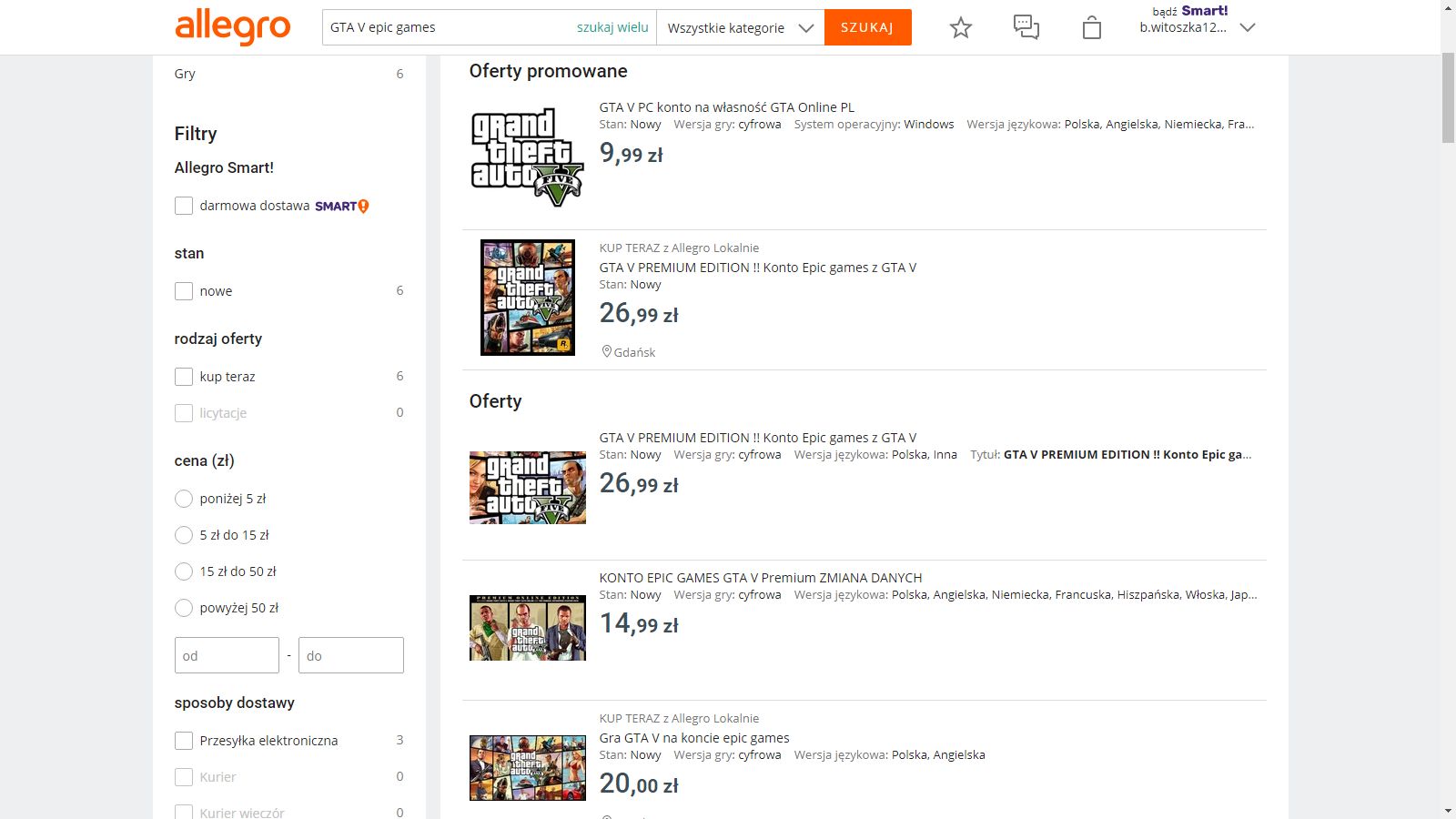
Task: Check the licytacje offer filter
Action: [x=184, y=413]
